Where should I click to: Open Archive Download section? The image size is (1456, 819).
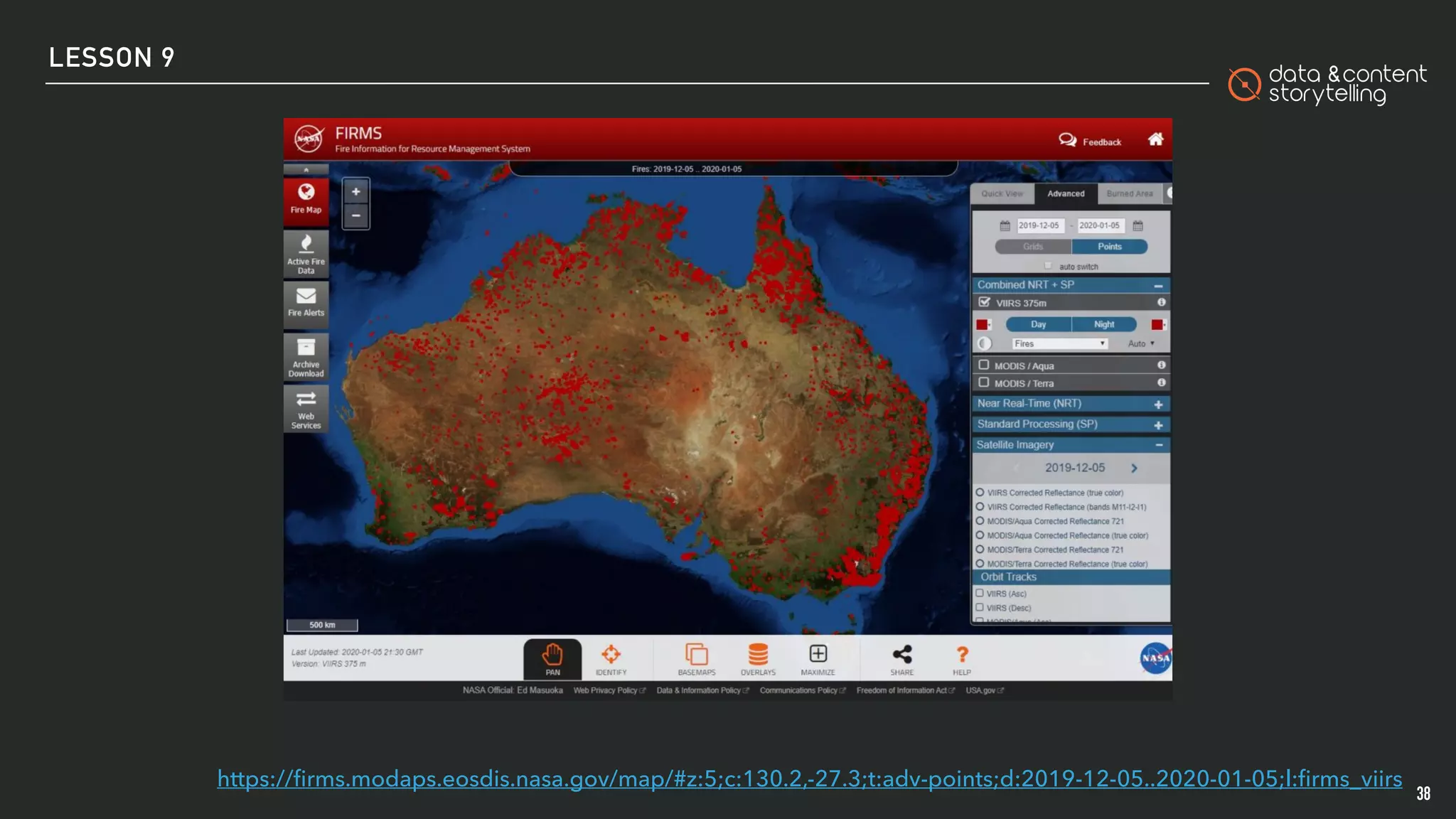click(x=306, y=356)
